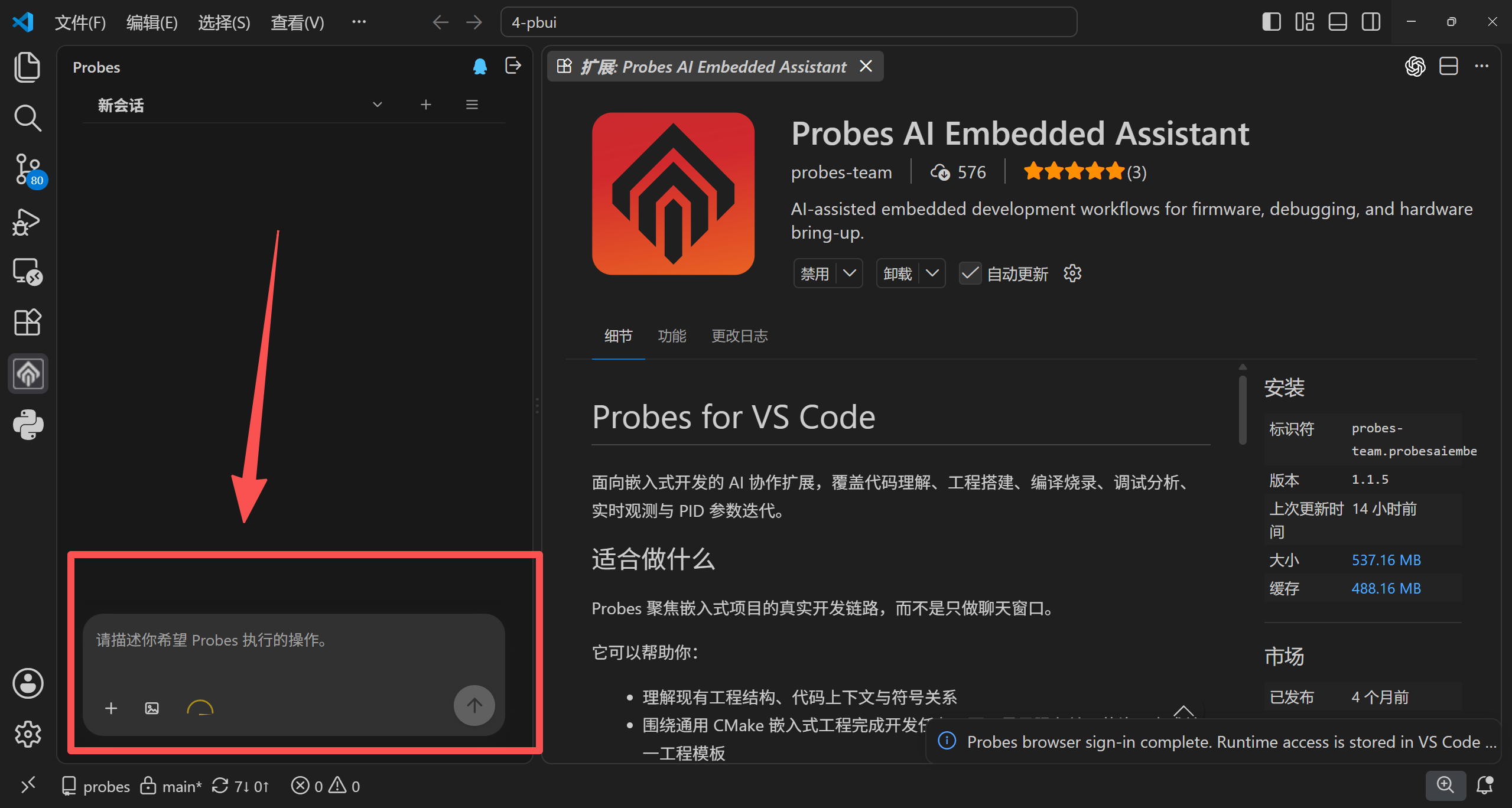
Task: Click the 576 install count
Action: (958, 172)
